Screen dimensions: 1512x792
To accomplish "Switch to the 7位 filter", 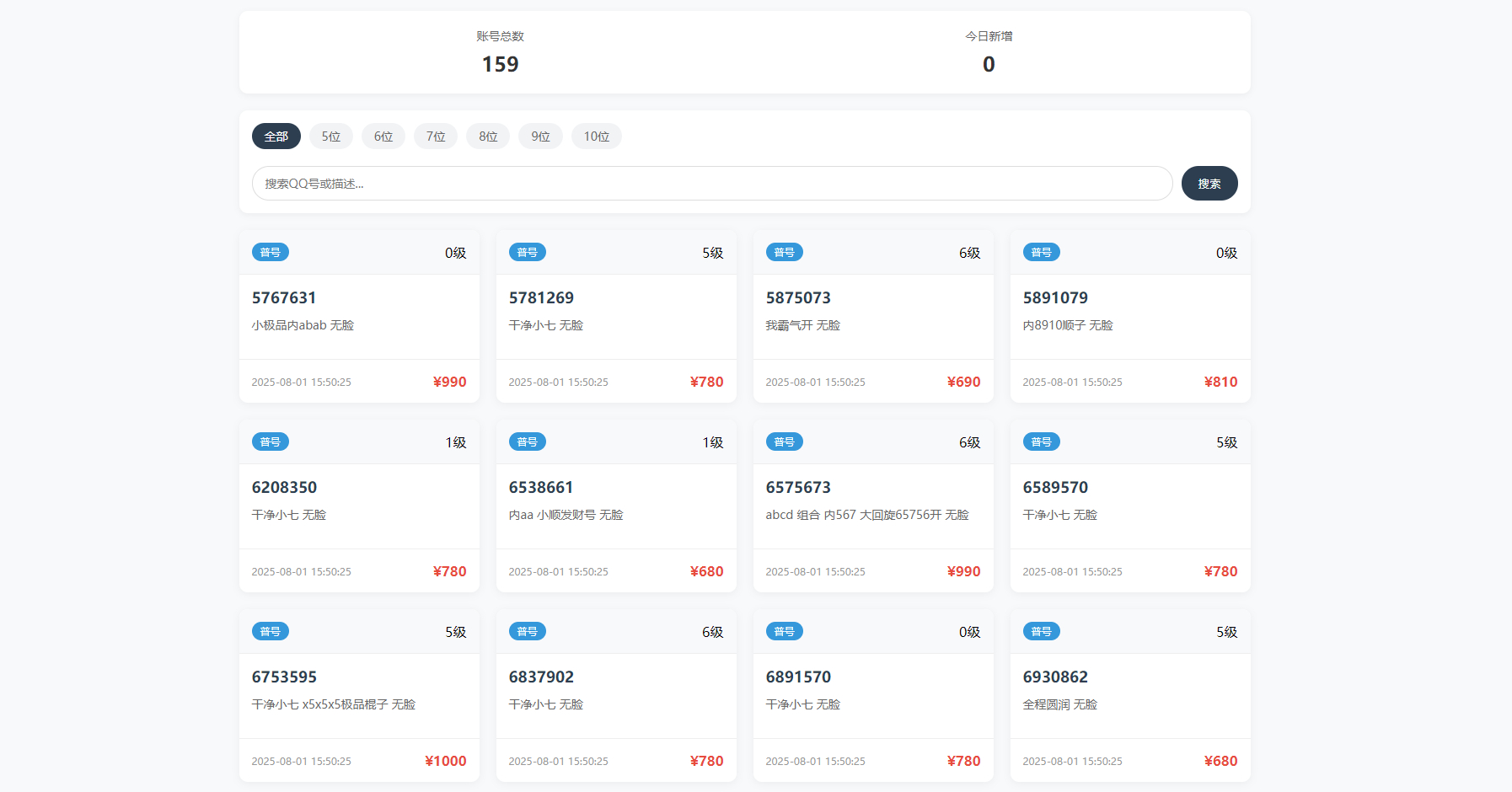I will point(435,136).
